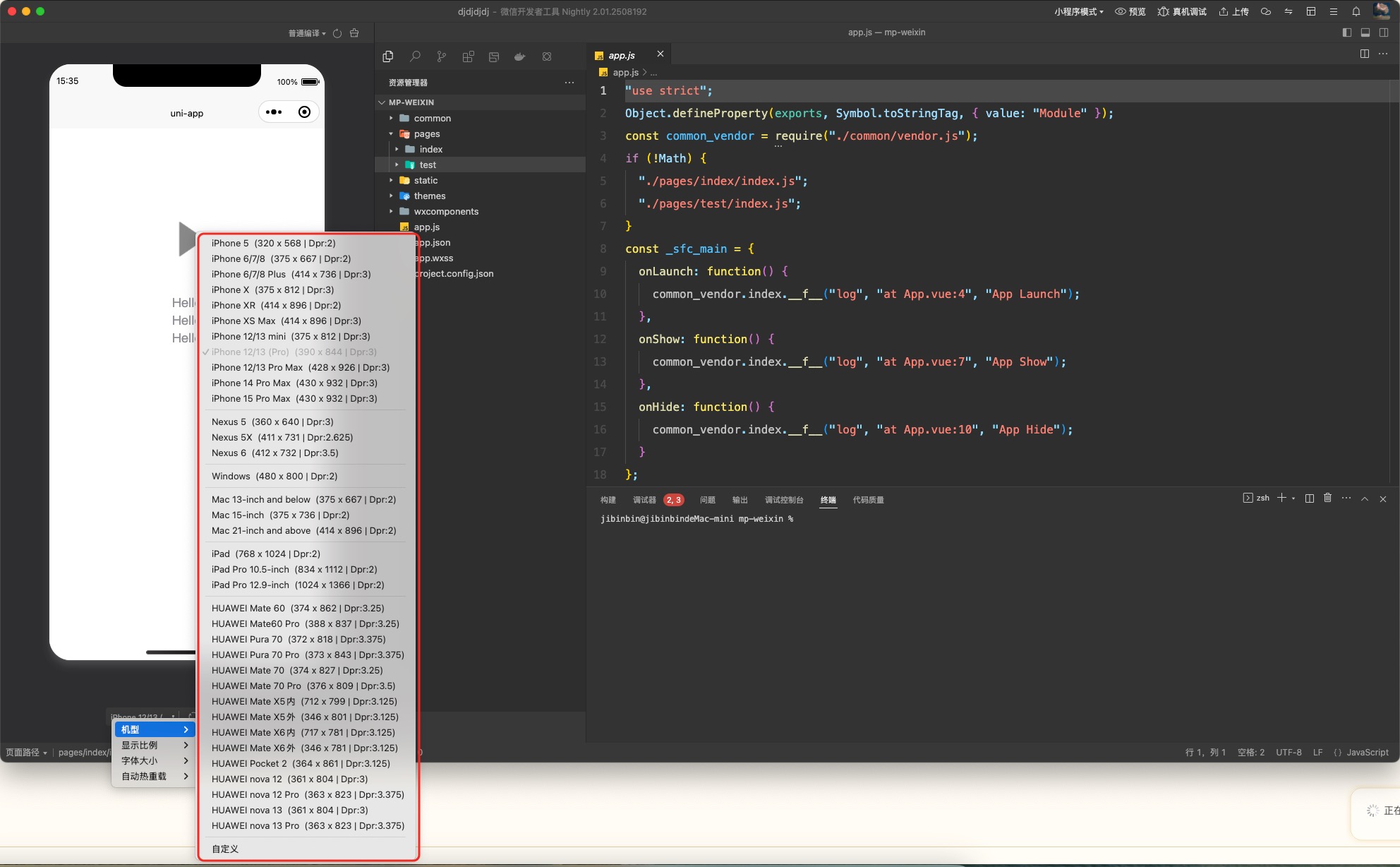Select iPhone 12/13 (Pro), the checked device
This screenshot has height=867, width=1400.
(x=294, y=352)
